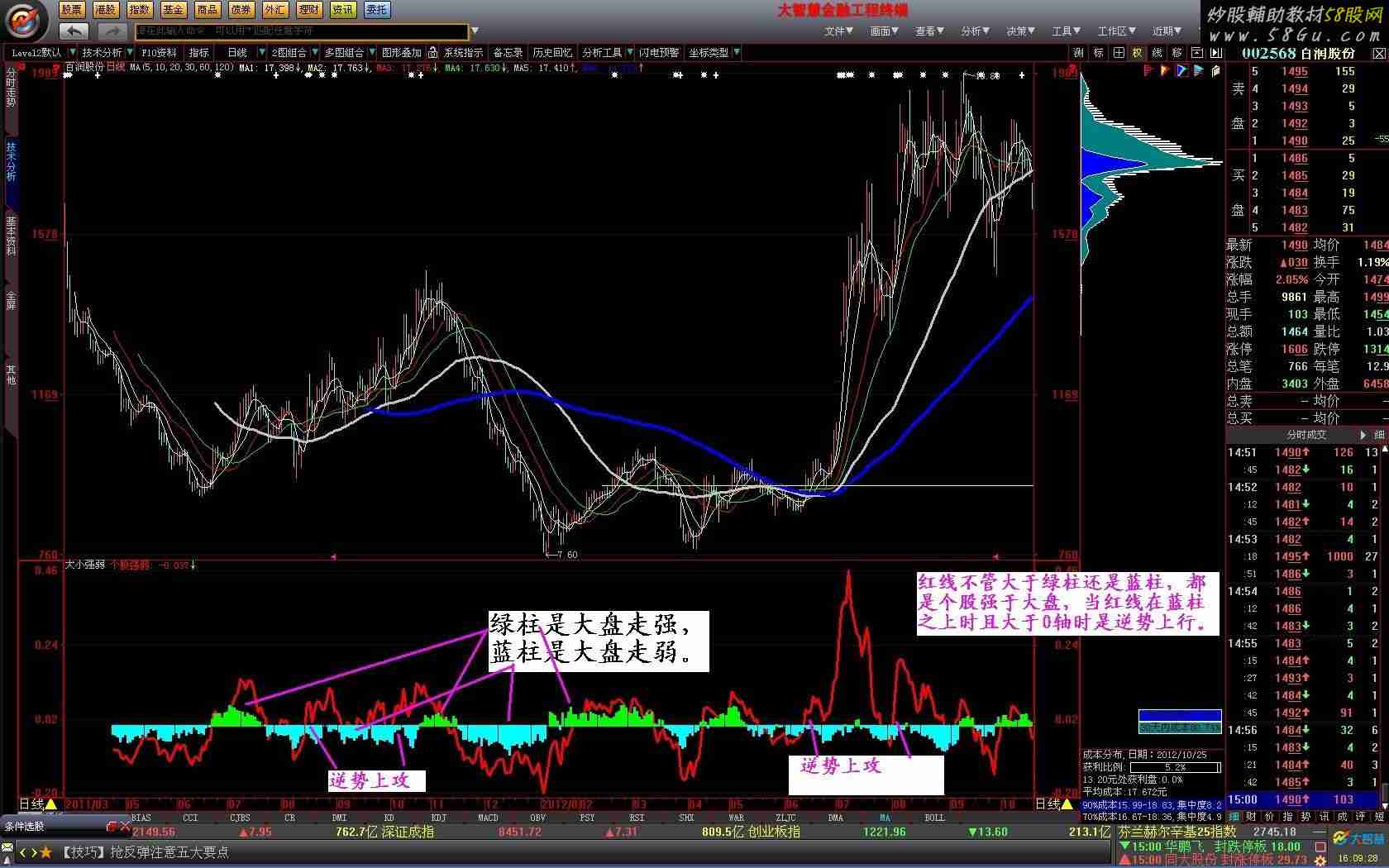Click 系统指示 toolbar item
The width and height of the screenshot is (1389, 868).
click(x=463, y=52)
